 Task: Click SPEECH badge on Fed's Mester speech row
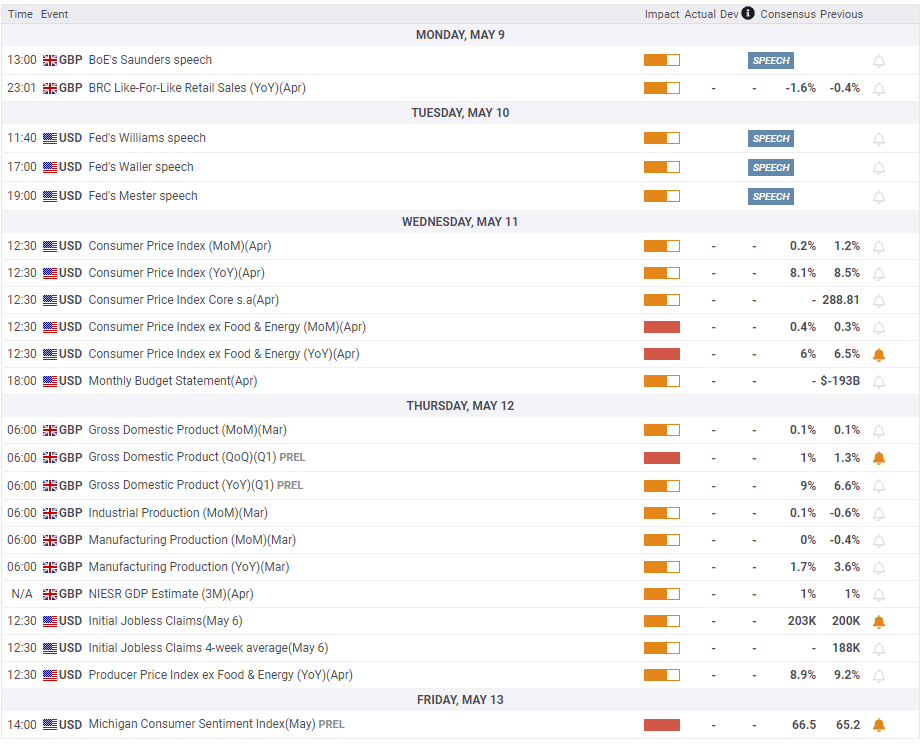coord(771,196)
